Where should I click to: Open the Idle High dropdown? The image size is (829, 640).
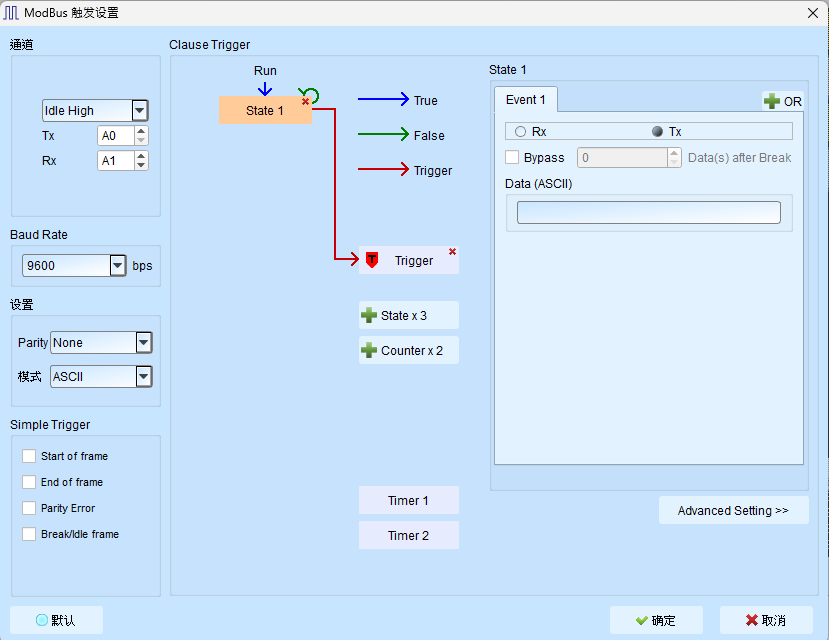(x=140, y=110)
